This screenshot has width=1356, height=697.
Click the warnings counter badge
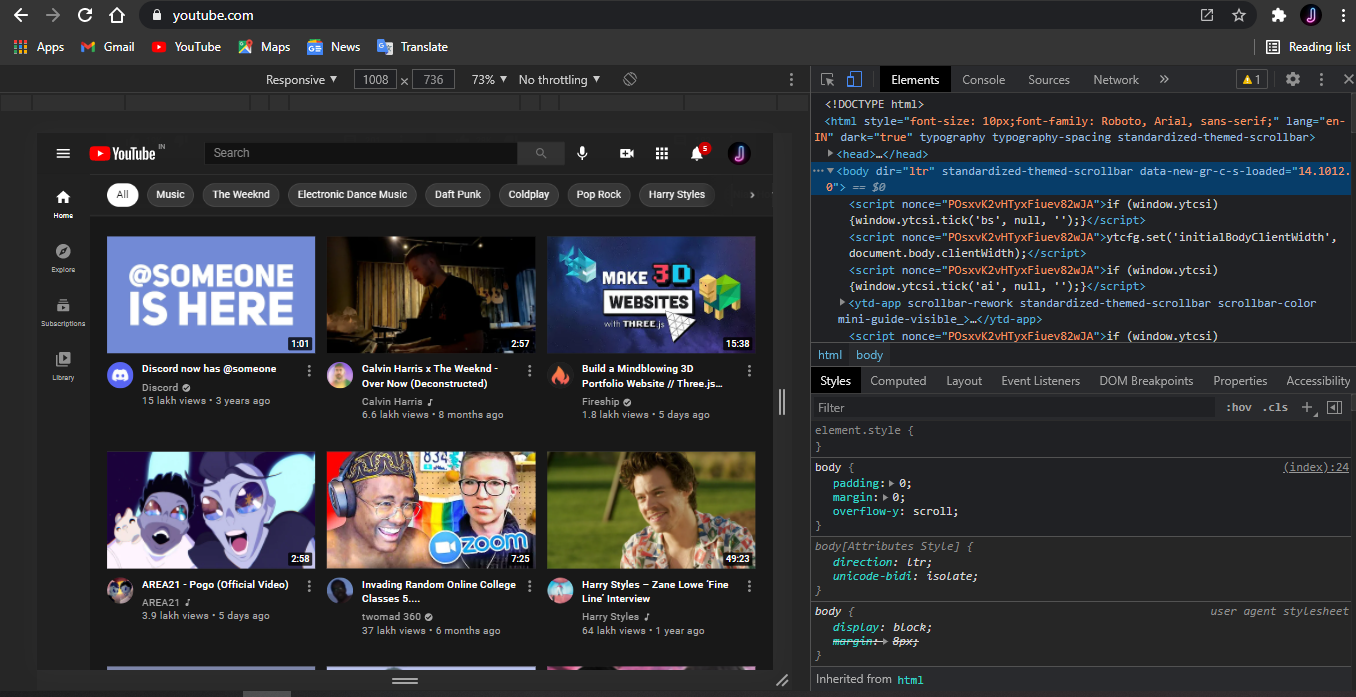[x=1251, y=79]
